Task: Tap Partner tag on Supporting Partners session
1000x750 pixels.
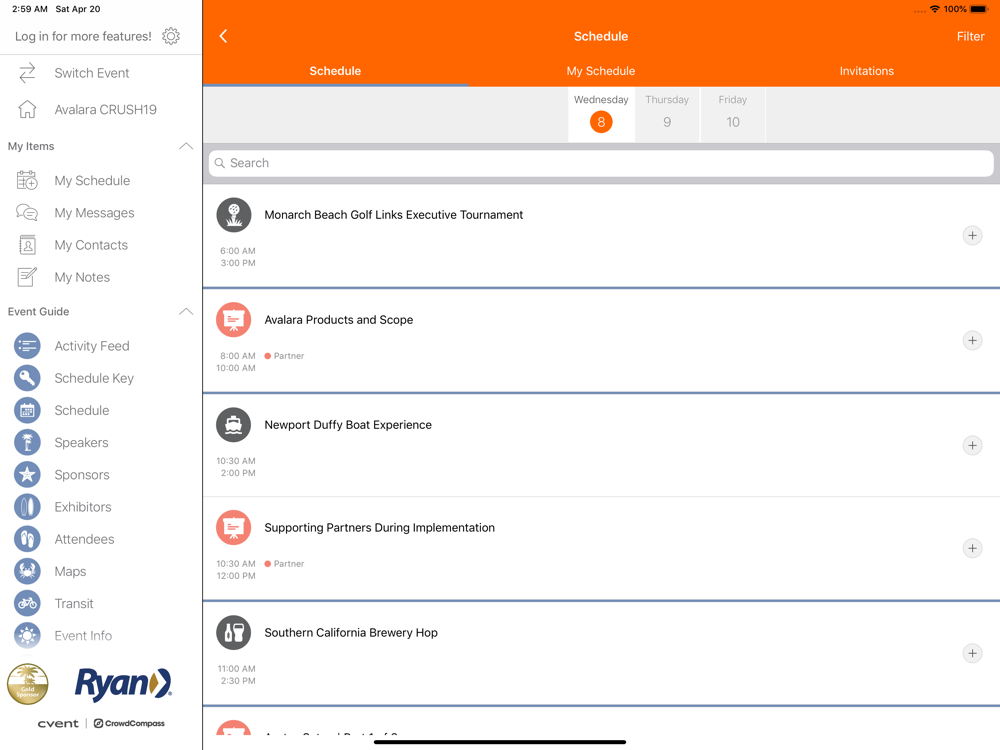Action: pyautogui.click(x=284, y=564)
